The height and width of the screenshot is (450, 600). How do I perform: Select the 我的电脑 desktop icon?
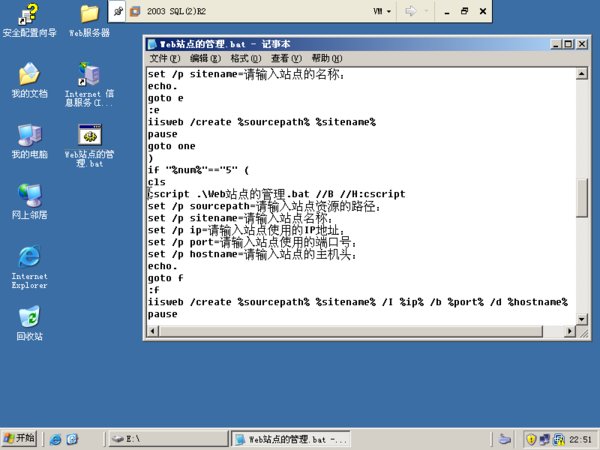coord(29,135)
